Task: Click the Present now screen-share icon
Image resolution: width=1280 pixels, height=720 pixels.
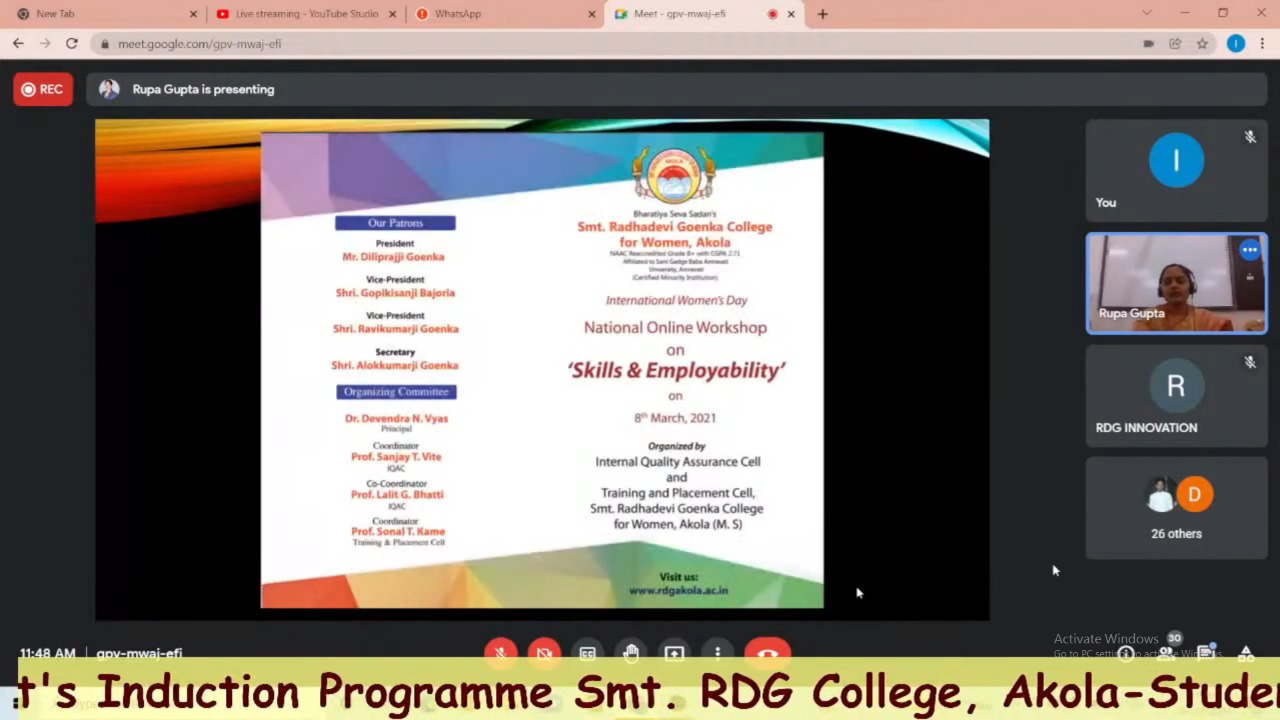Action: (674, 653)
